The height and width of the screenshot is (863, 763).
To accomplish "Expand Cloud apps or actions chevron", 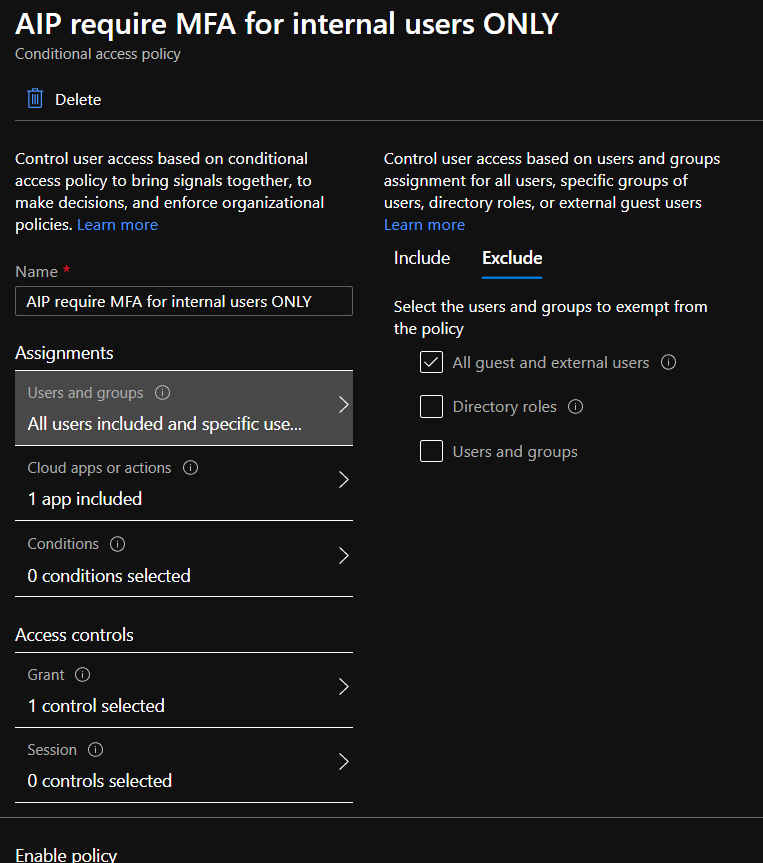I will pyautogui.click(x=344, y=480).
